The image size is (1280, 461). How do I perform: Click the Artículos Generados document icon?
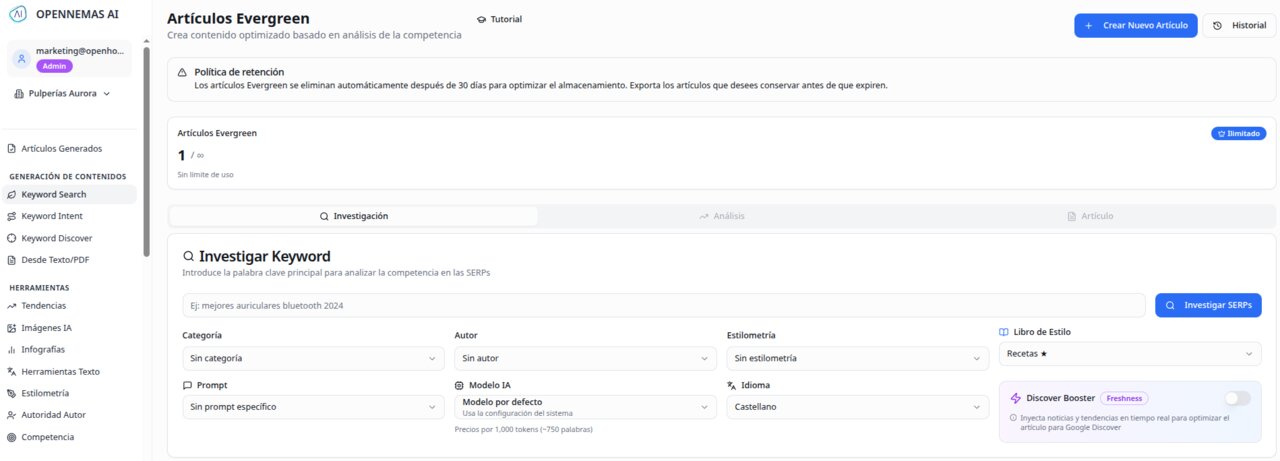click(12, 149)
